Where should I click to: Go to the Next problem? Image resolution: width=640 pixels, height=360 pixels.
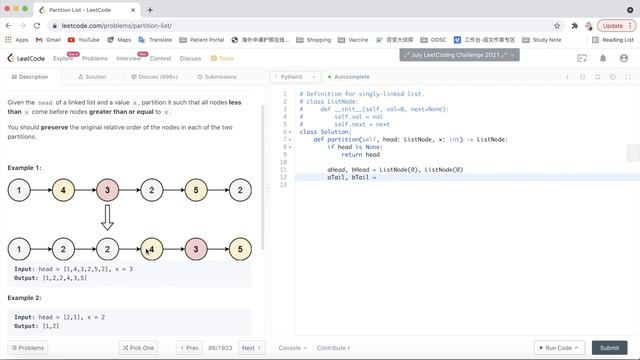coord(251,348)
